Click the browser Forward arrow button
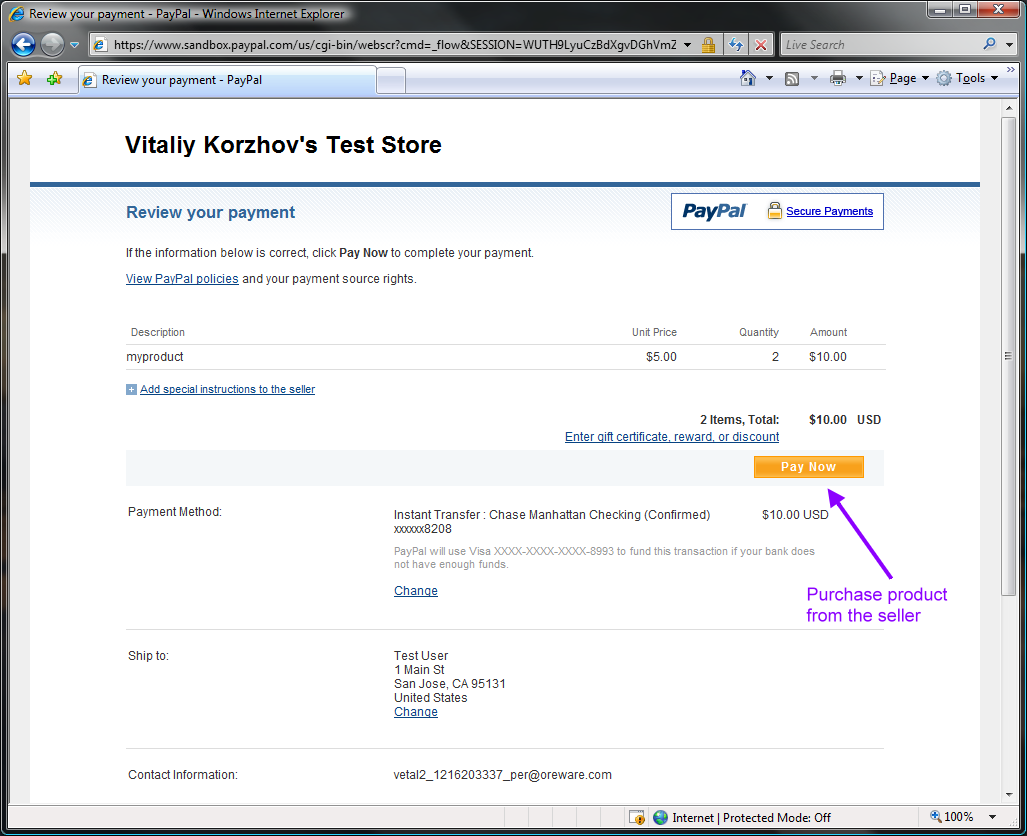 tap(52, 45)
